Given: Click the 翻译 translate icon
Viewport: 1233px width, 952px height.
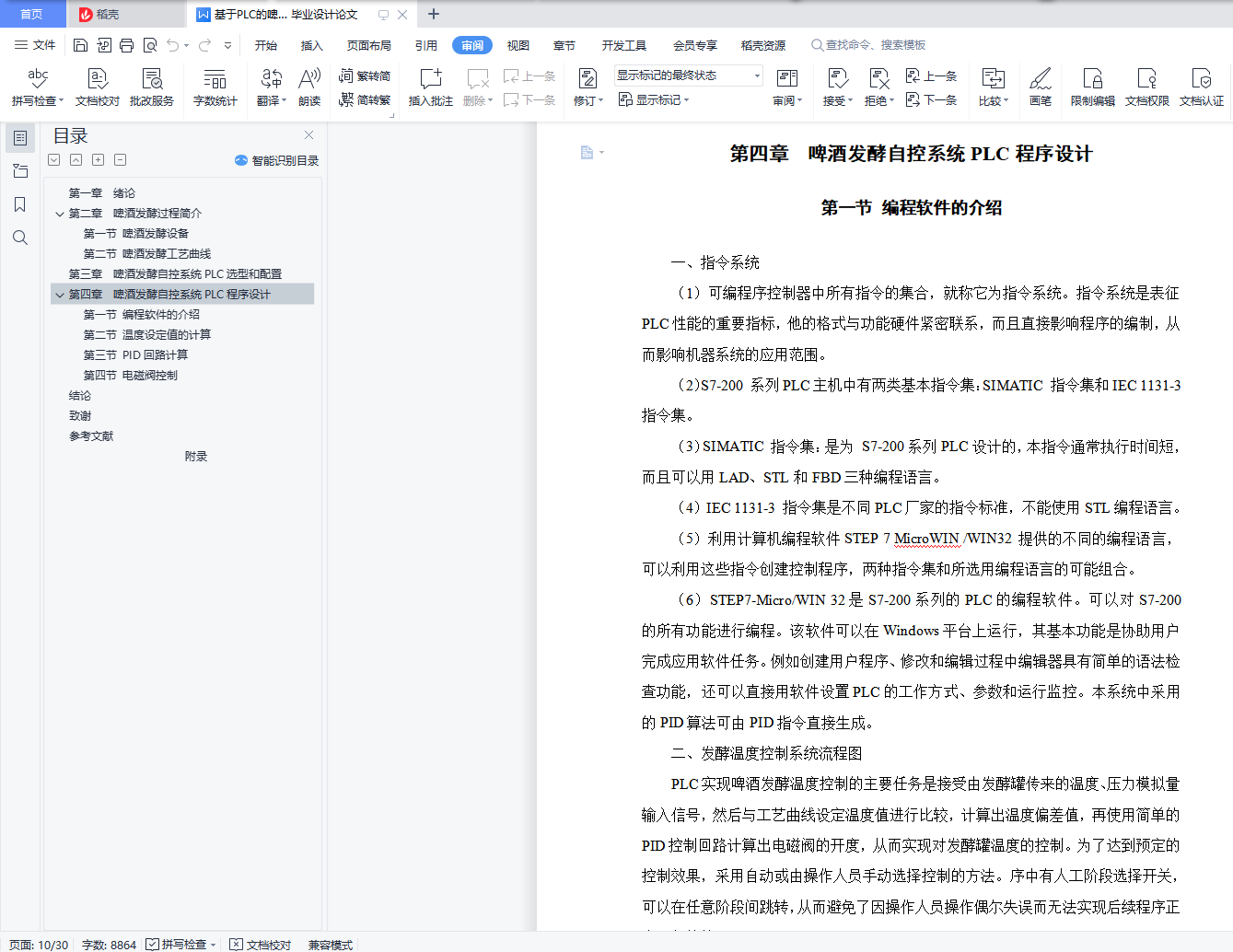Looking at the screenshot, I should click(x=272, y=87).
